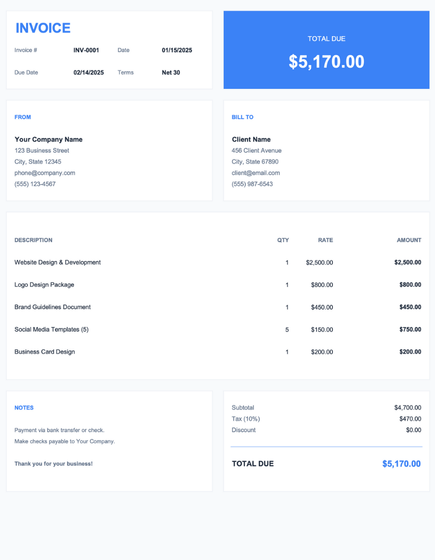Viewport: 435px width, 560px height.
Task: Click the QTY column header
Action: pyautogui.click(x=283, y=240)
